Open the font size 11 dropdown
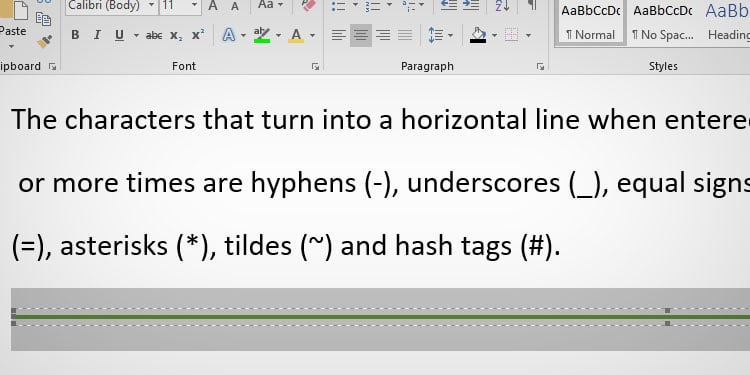Screen dimensions: 750x375 194,6
